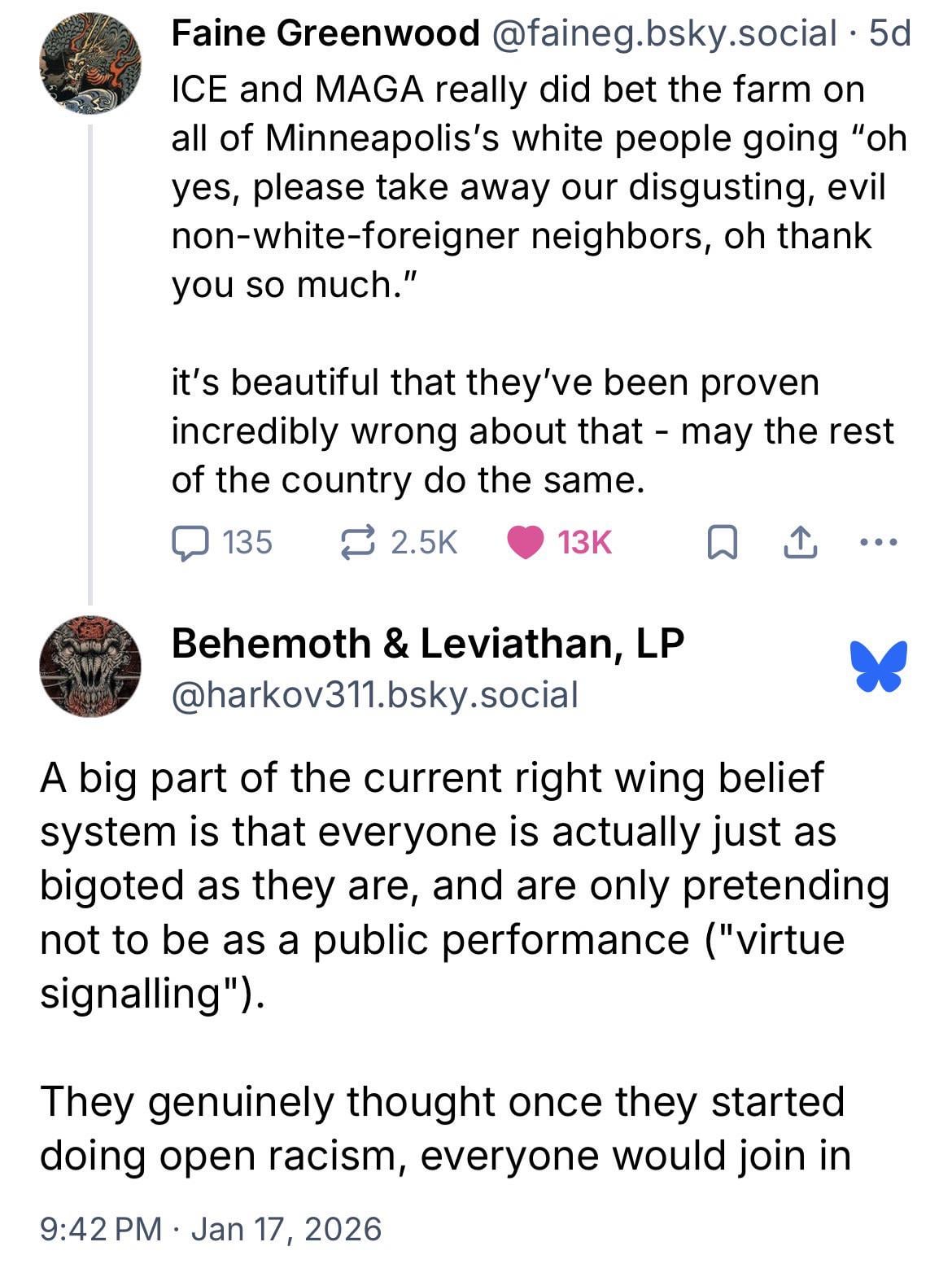Click the 5d post age timestamp
The width and height of the screenshot is (952, 1277).
pyautogui.click(x=890, y=34)
